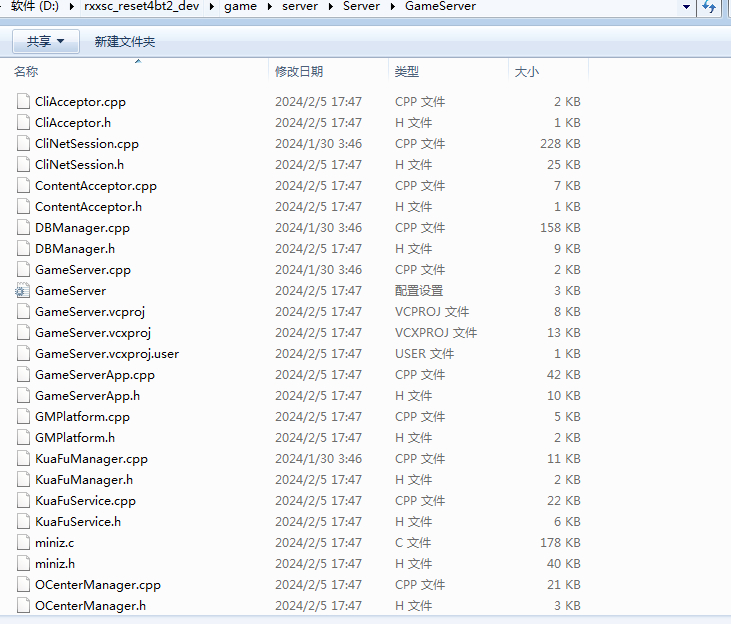Open the address bar history dropdown arrow
Viewport: 731px width, 624px height.
pos(686,7)
